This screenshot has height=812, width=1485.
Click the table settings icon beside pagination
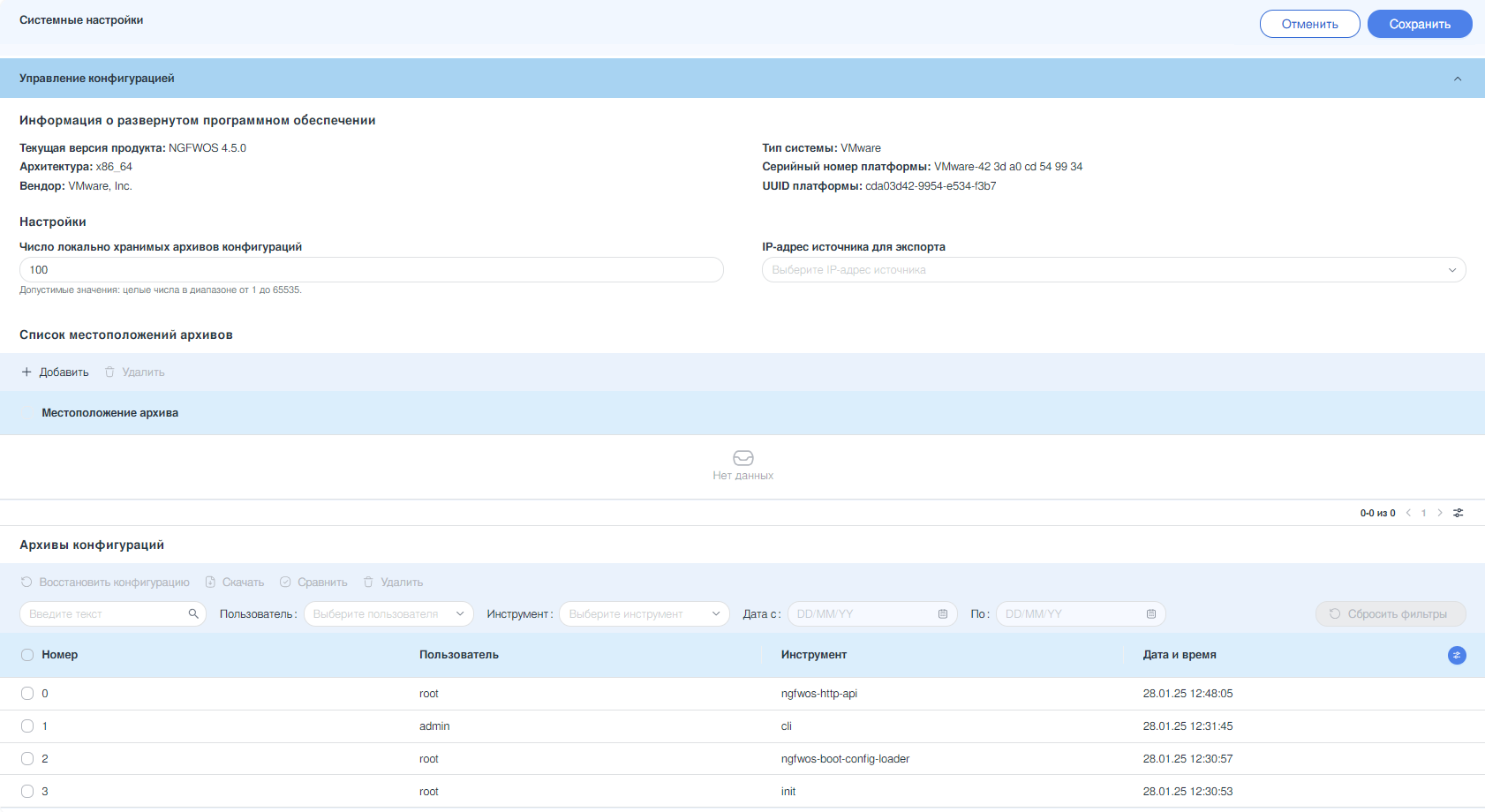pos(1459,513)
